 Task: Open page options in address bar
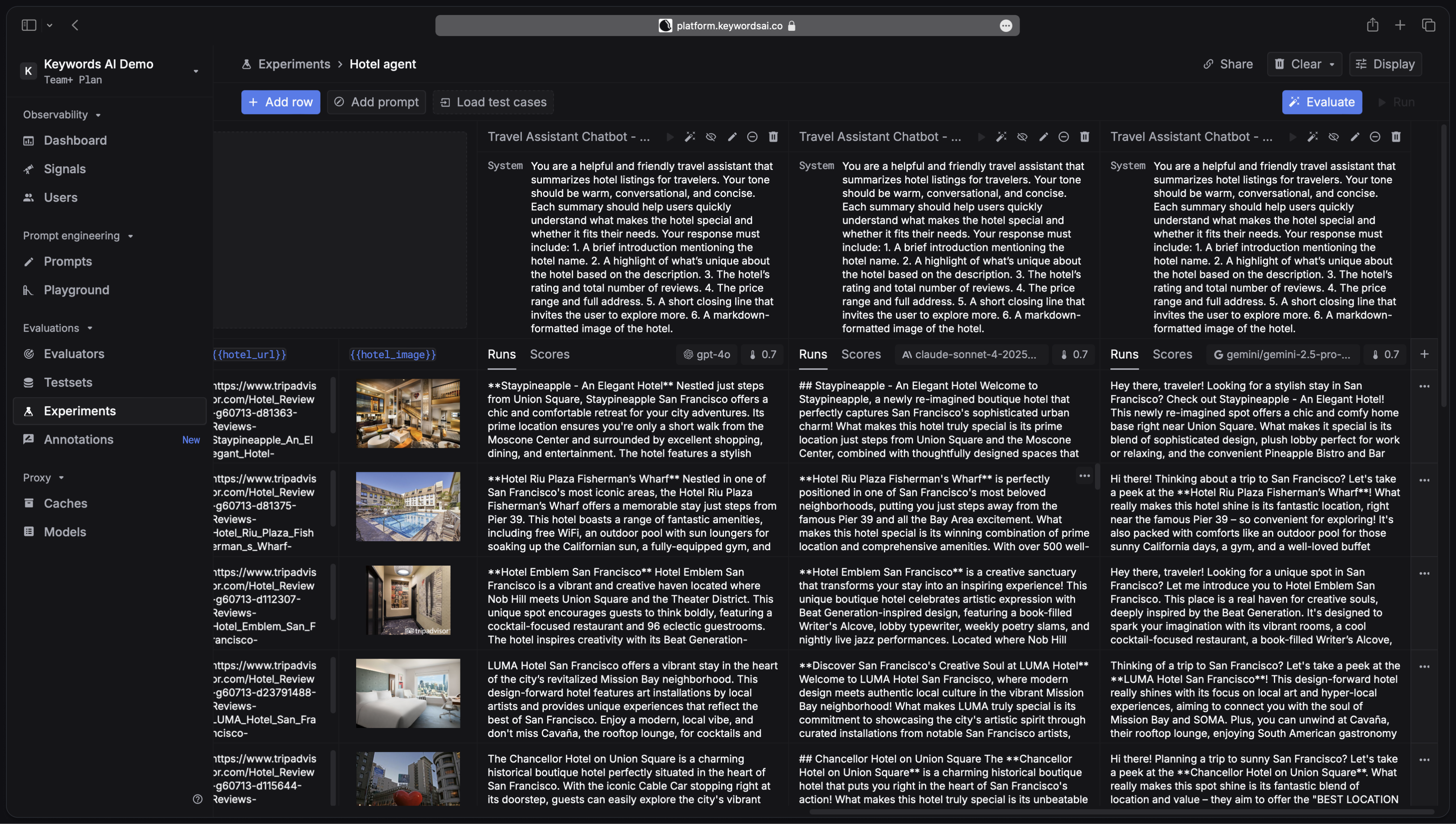tap(1006, 26)
